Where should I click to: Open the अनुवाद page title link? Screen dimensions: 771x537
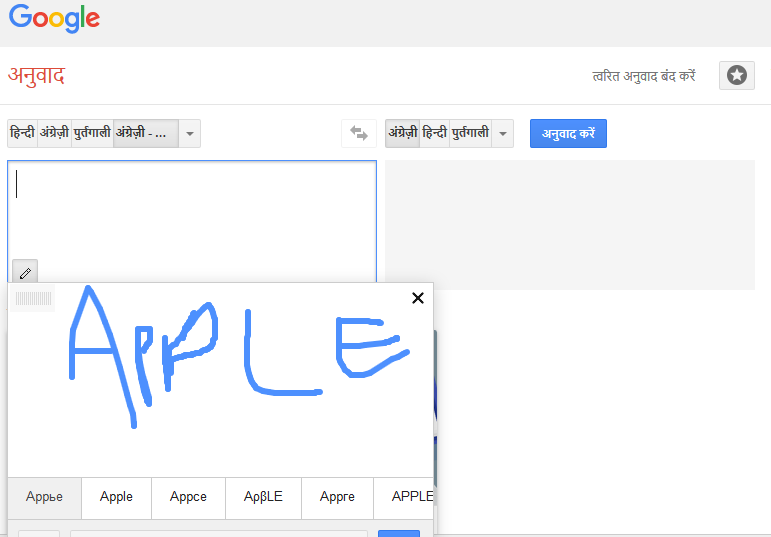(37, 76)
